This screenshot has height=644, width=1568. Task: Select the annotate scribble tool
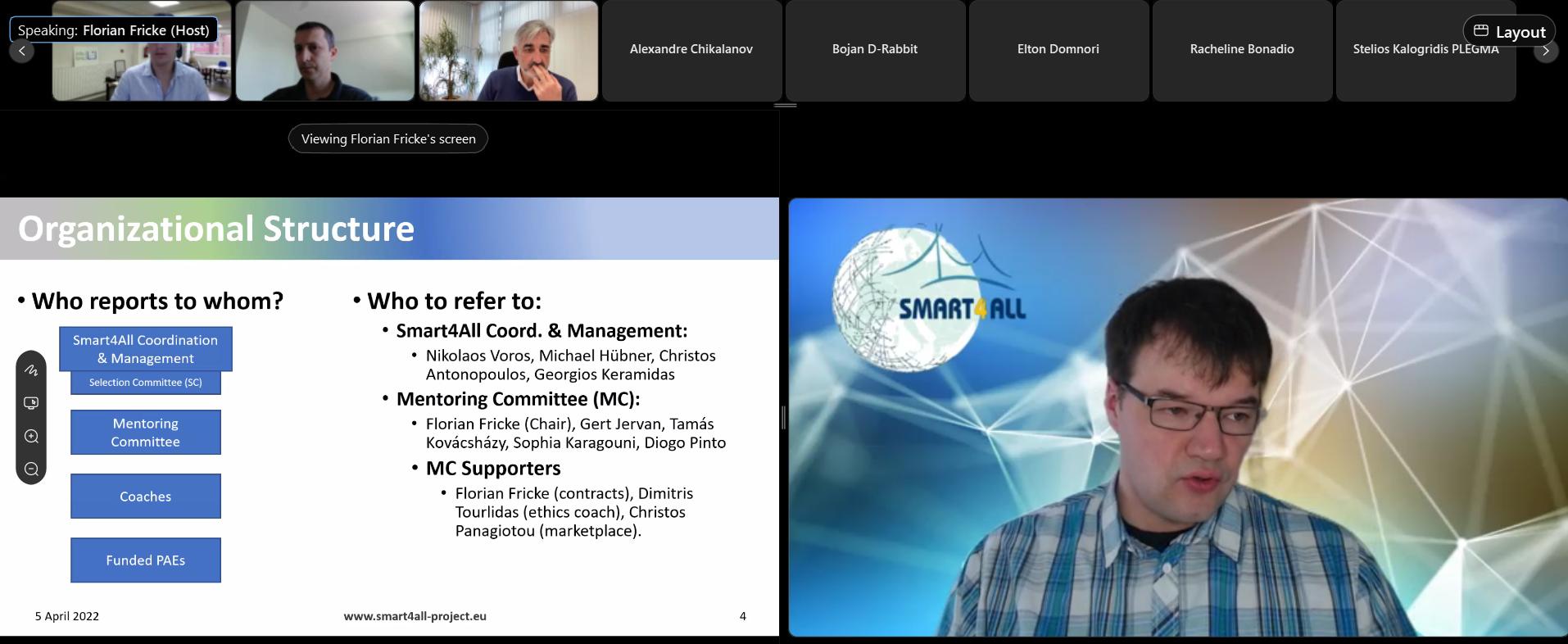[x=31, y=370]
